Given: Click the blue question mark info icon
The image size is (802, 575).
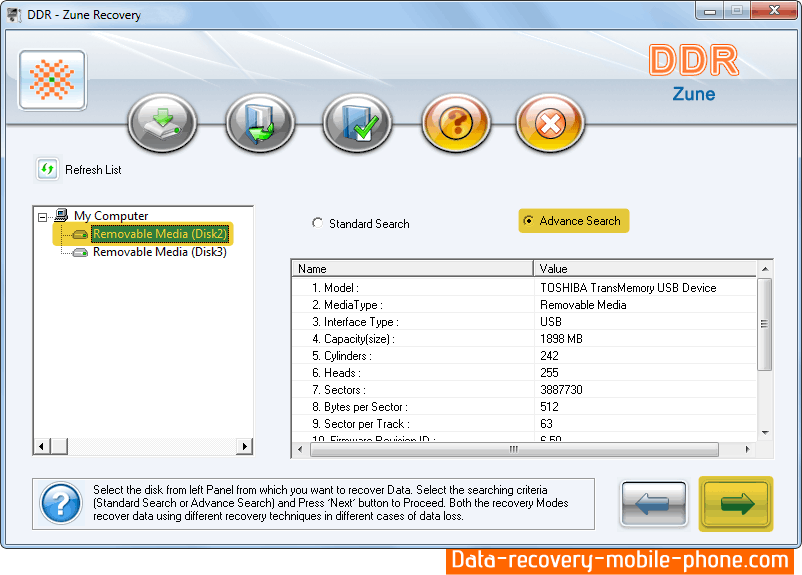Looking at the screenshot, I should point(61,503).
